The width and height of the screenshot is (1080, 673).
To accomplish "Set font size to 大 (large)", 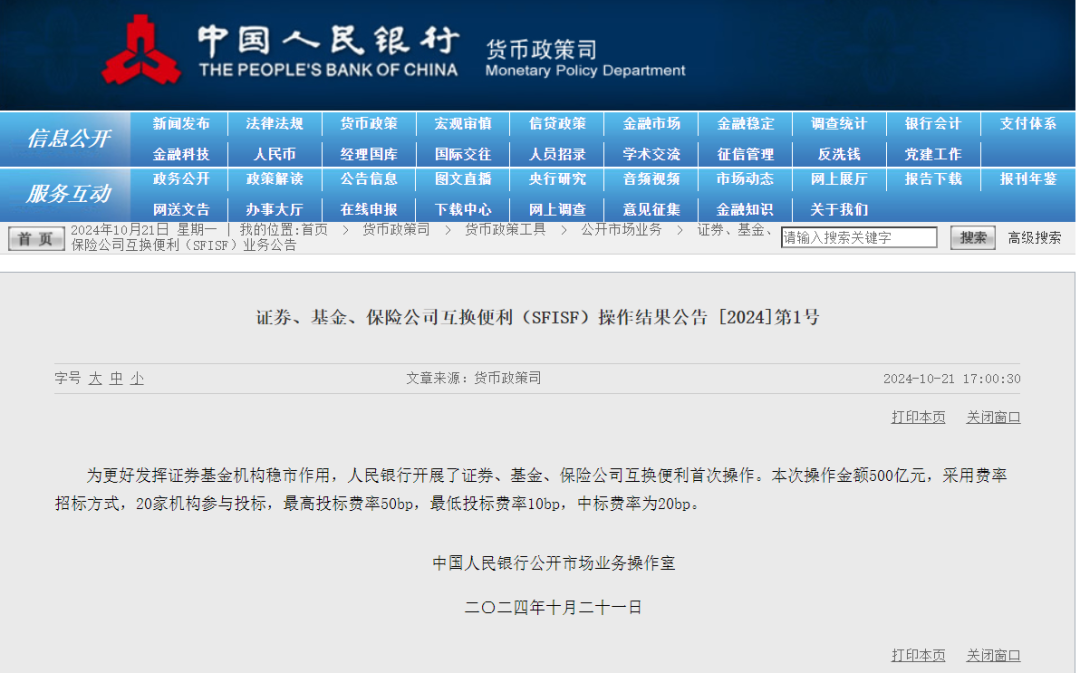I will point(95,379).
